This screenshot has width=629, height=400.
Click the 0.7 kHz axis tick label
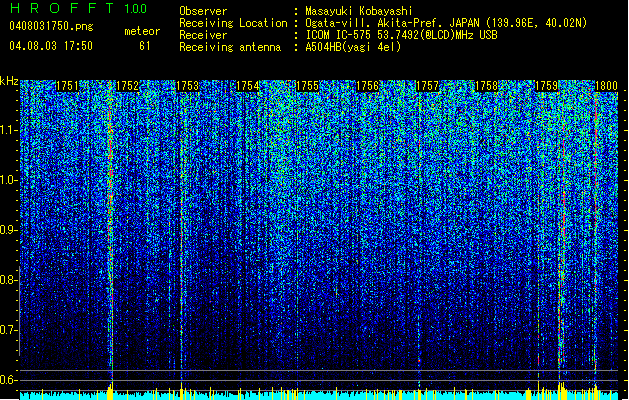8,330
